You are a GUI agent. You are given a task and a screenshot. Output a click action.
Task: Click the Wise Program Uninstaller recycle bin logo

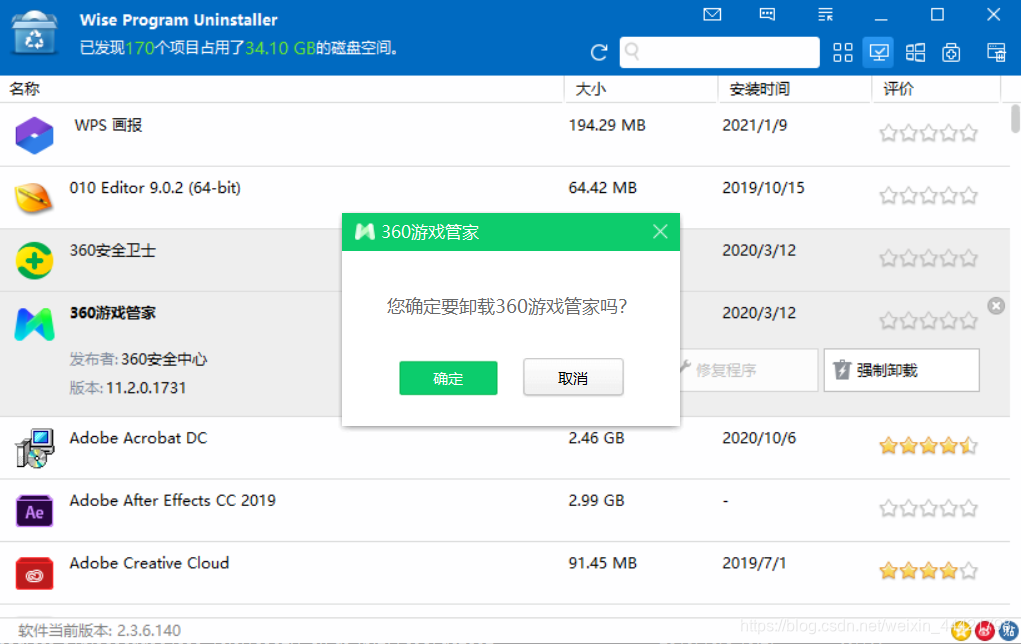click(x=34, y=33)
